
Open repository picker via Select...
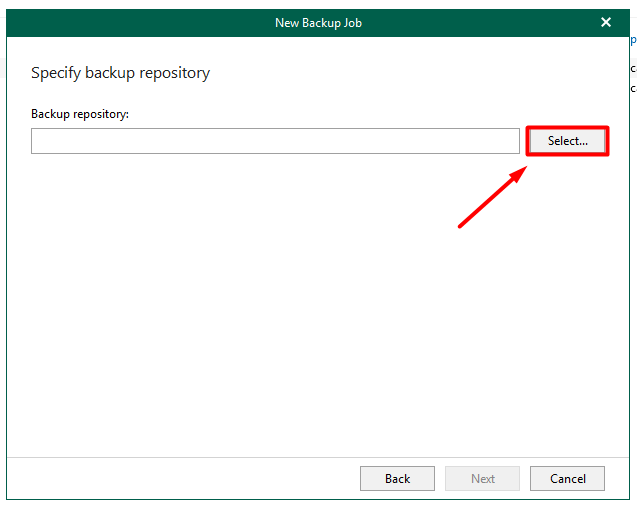pyautogui.click(x=567, y=141)
